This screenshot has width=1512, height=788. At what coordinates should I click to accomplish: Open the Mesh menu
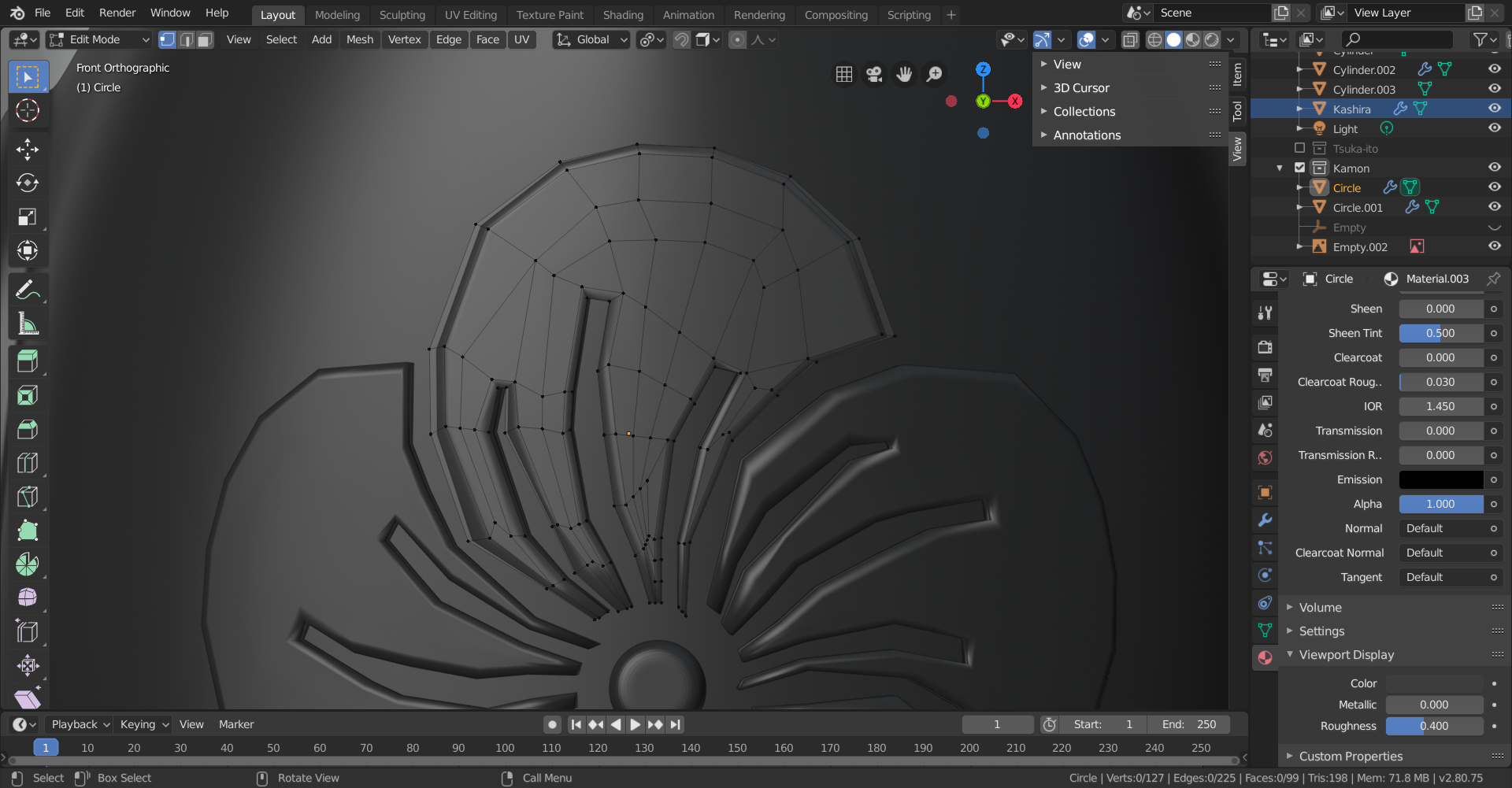point(359,39)
